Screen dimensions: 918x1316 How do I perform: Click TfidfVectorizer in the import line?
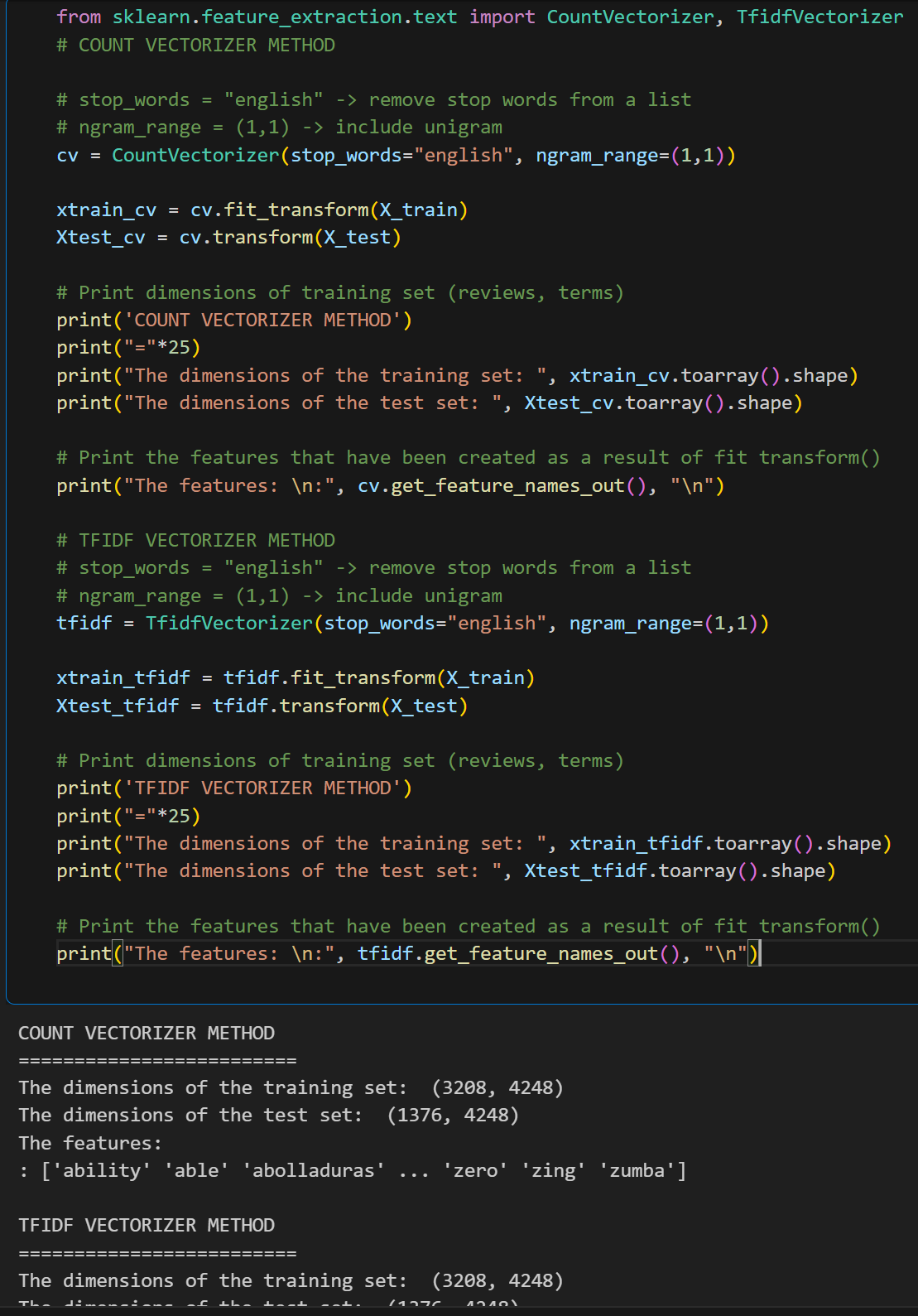(x=819, y=17)
